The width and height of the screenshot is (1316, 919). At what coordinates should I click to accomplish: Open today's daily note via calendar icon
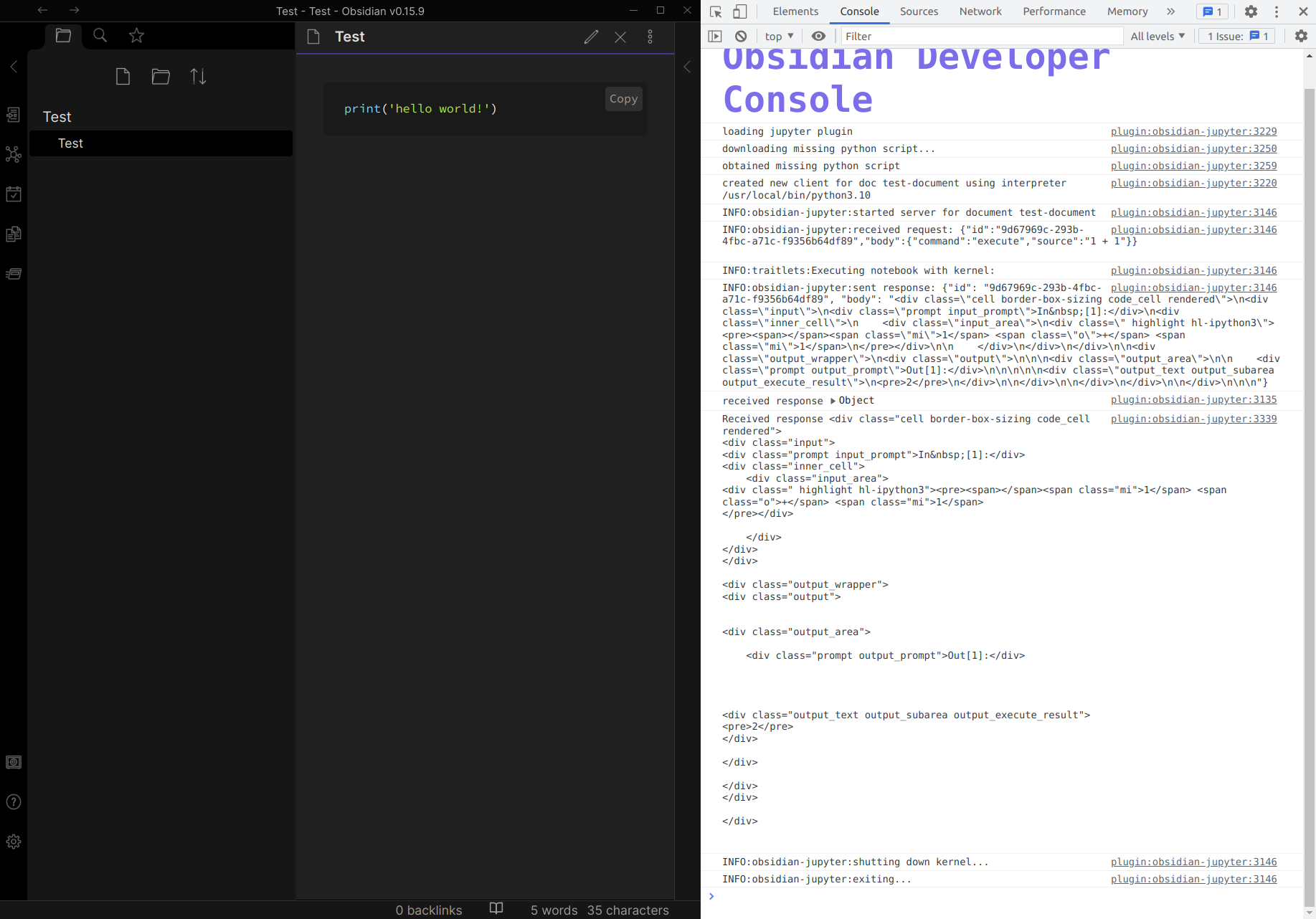tap(14, 194)
